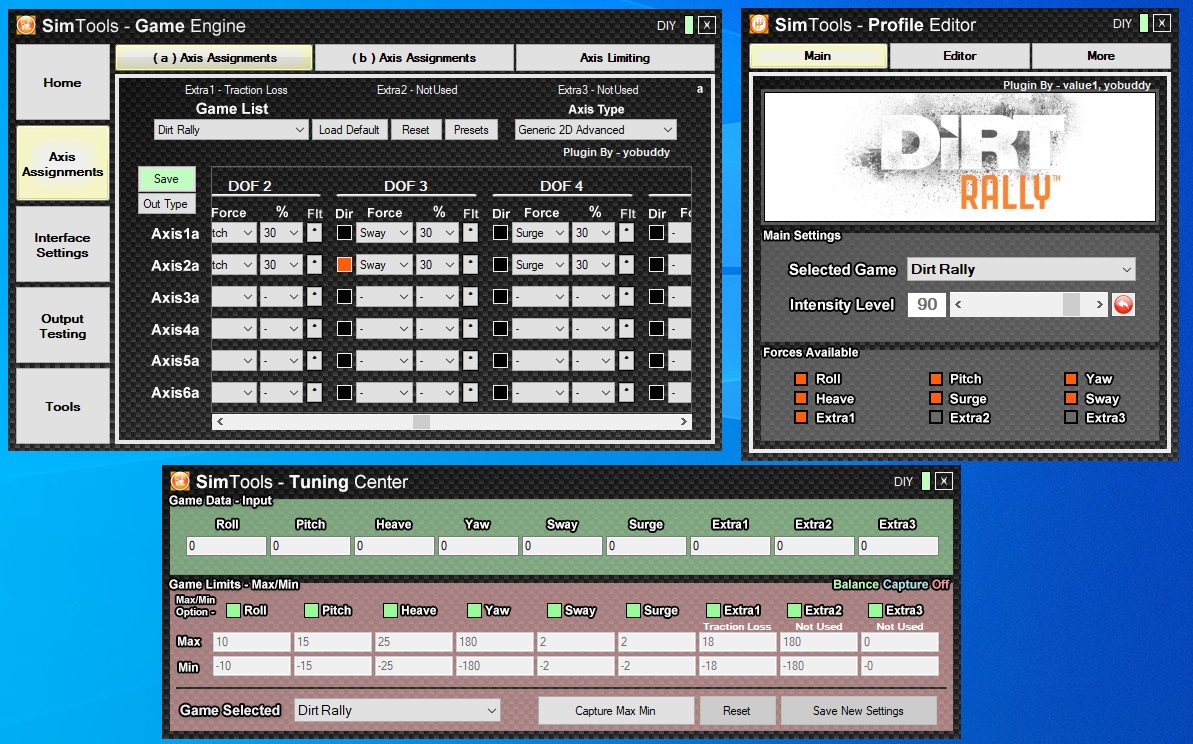The image size is (1193, 744).
Task: Toggle Sway Max/Min option in Tuning Center
Action: tap(554, 610)
